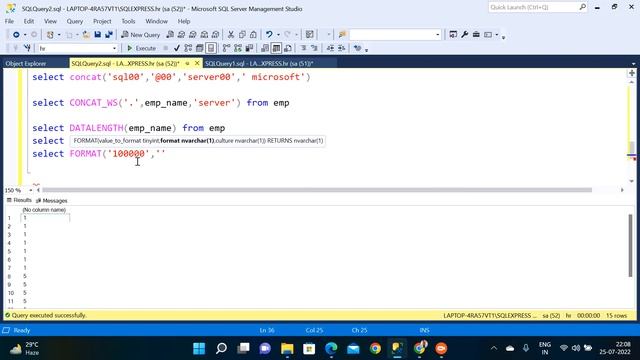Uncomment the selected lines
Viewport: 640px width, 360px height.
coord(314,48)
